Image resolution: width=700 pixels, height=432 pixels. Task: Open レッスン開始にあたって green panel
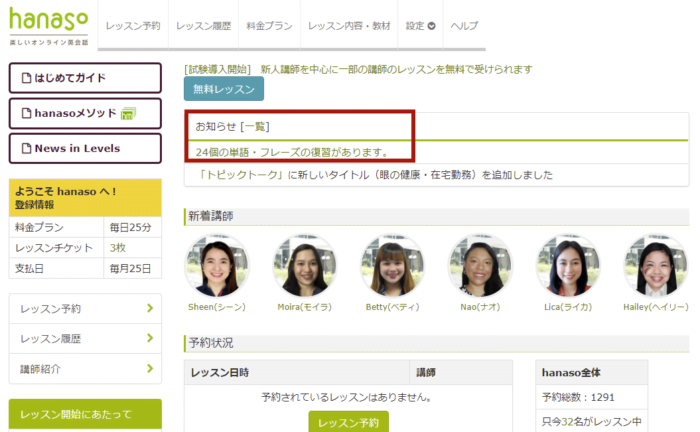tap(85, 414)
